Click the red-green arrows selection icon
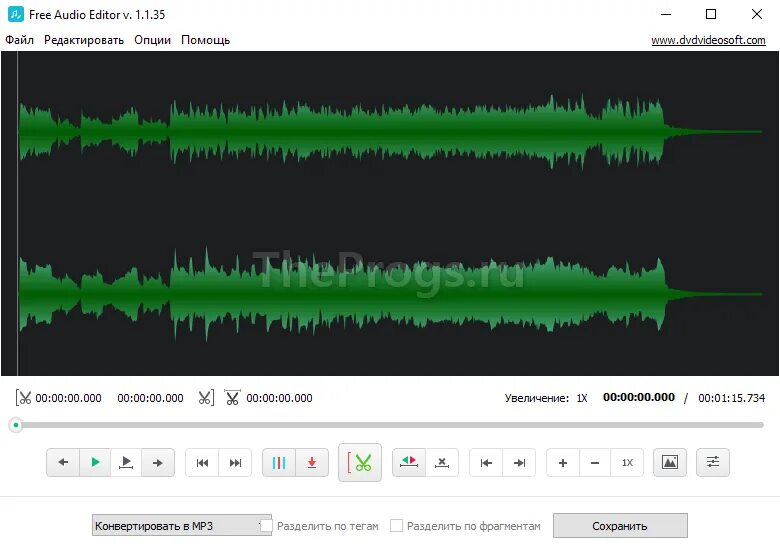 tap(409, 462)
